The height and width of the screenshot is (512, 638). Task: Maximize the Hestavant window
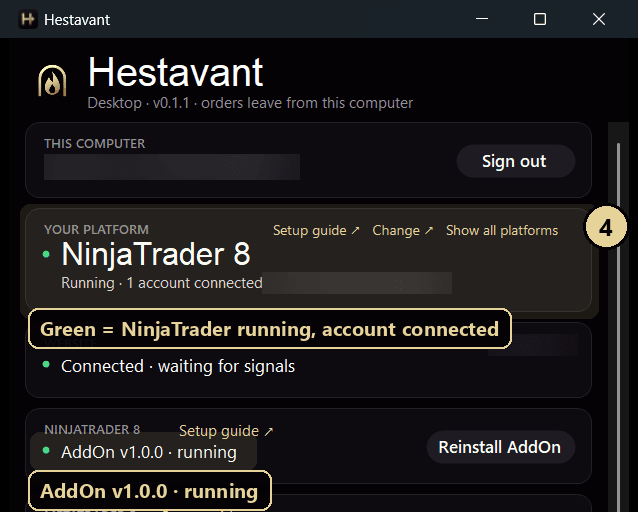coord(540,19)
